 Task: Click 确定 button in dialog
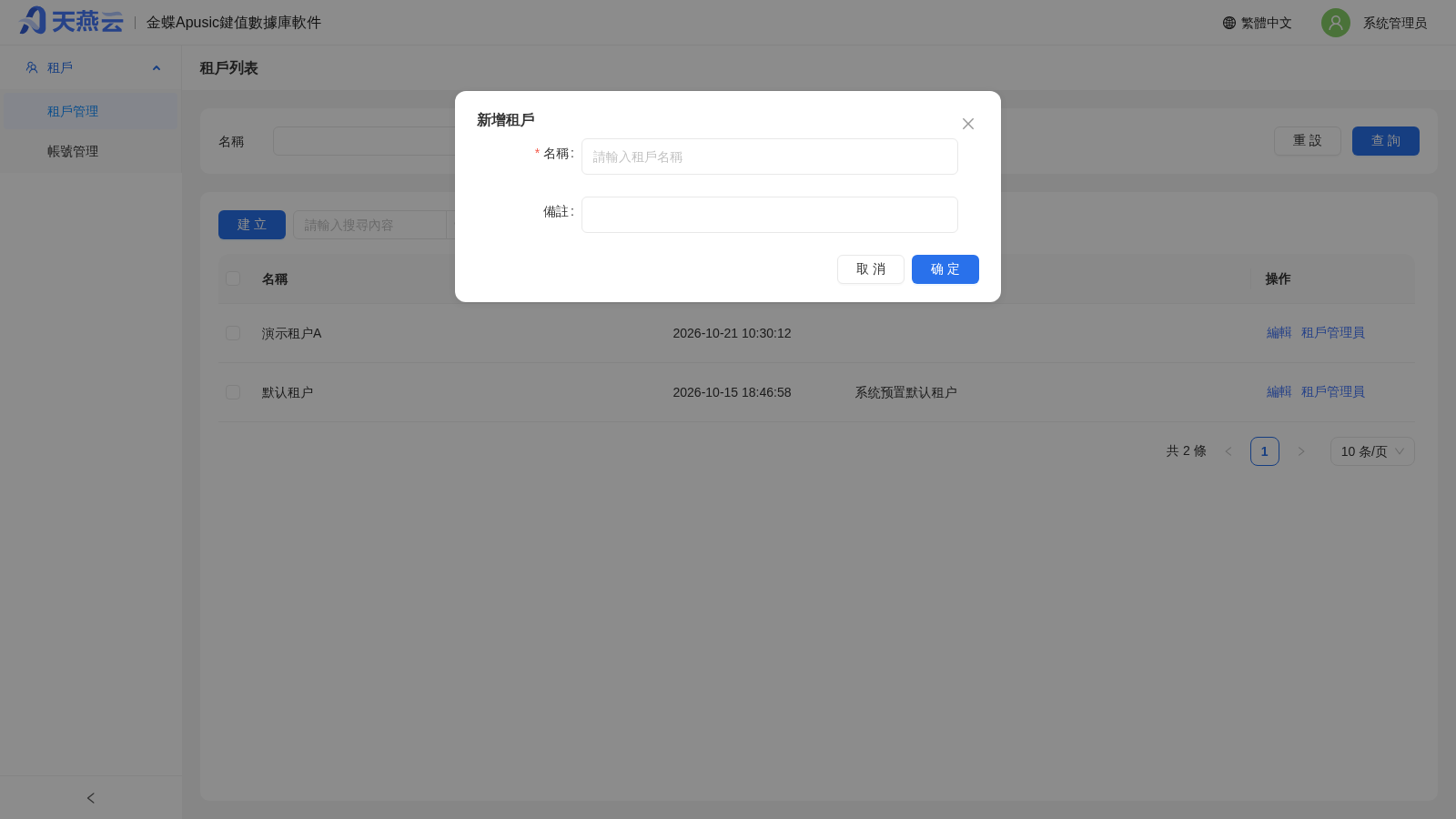click(945, 269)
